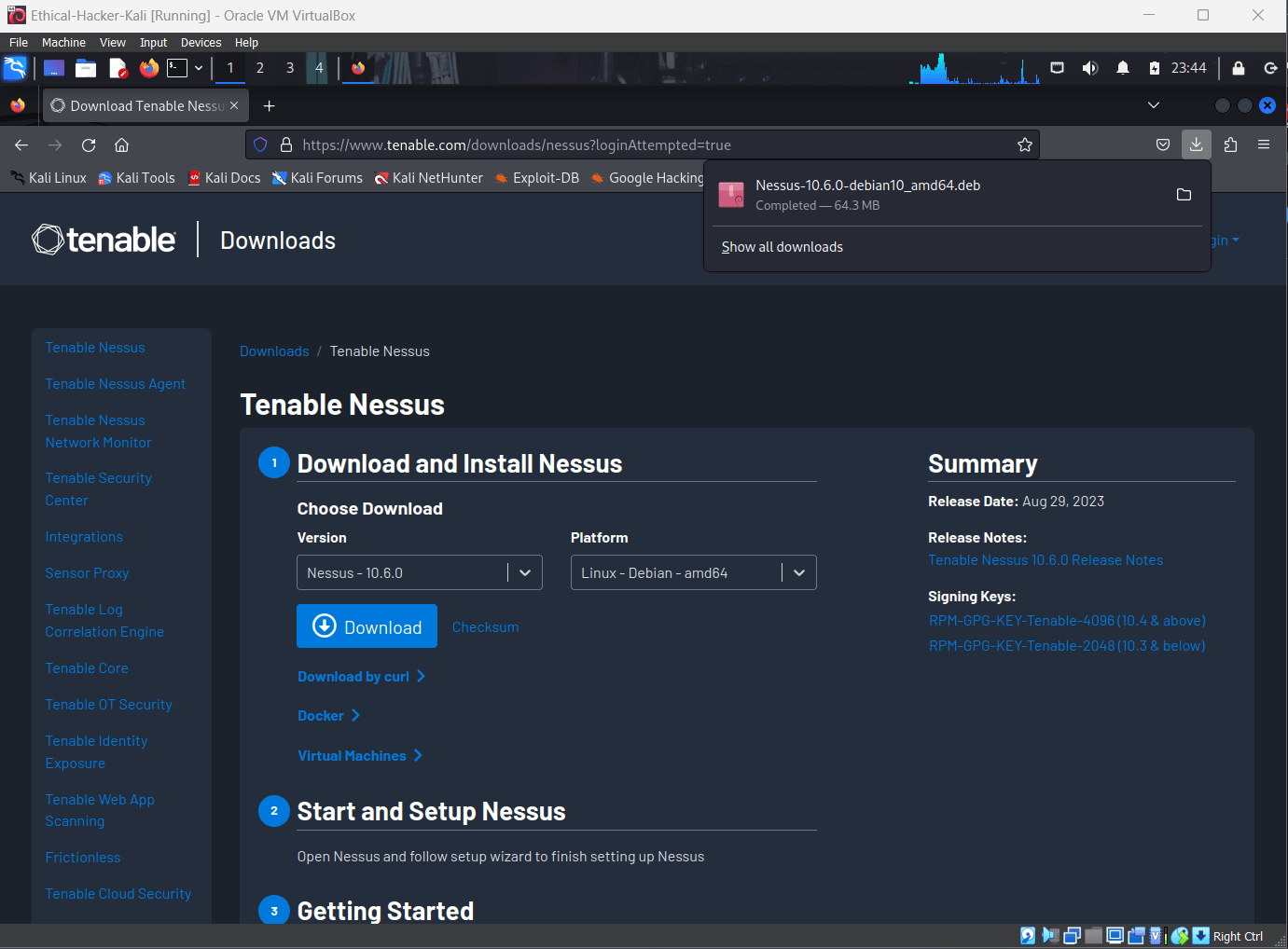
Task: Click the VirtualBox hard disk status icon
Action: click(1027, 936)
